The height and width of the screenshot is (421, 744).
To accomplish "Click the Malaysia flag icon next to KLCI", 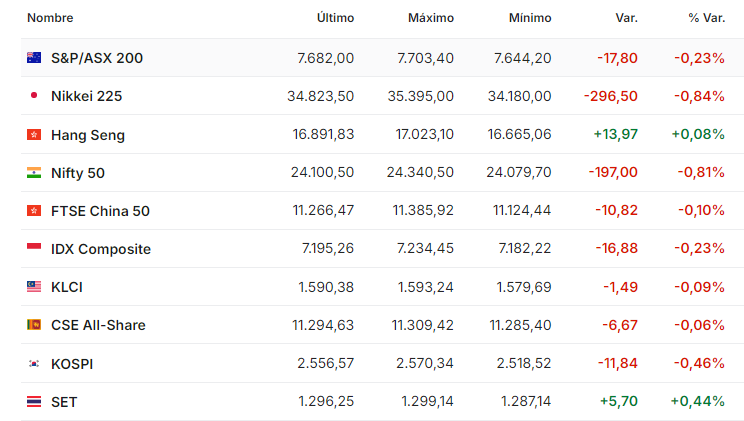I will point(34,287).
